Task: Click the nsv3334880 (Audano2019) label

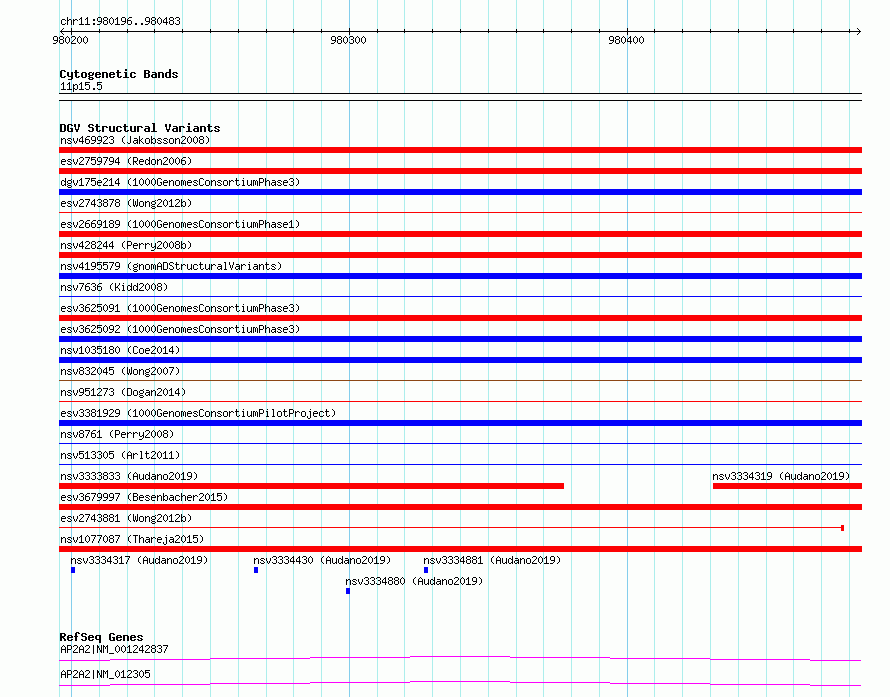Action: [x=414, y=581]
